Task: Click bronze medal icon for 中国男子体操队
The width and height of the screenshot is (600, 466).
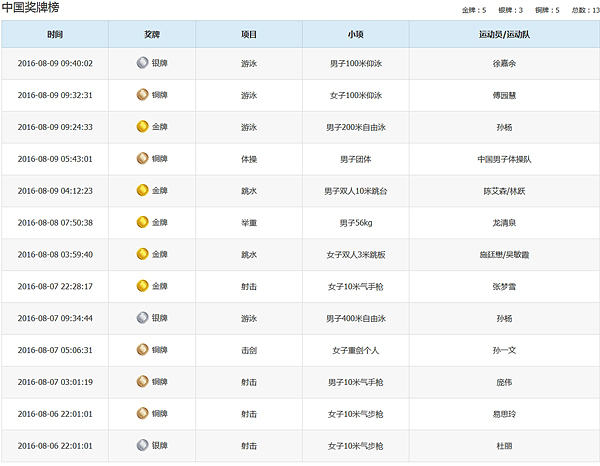Action: click(x=142, y=159)
